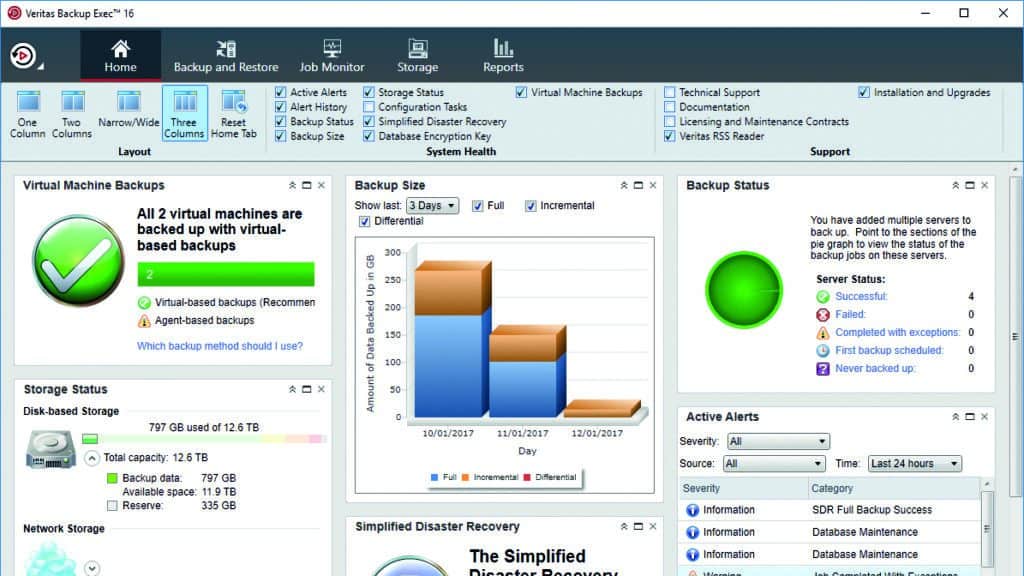The width and height of the screenshot is (1024, 576).
Task: Open the Backup and Restore tab
Action: 226,55
